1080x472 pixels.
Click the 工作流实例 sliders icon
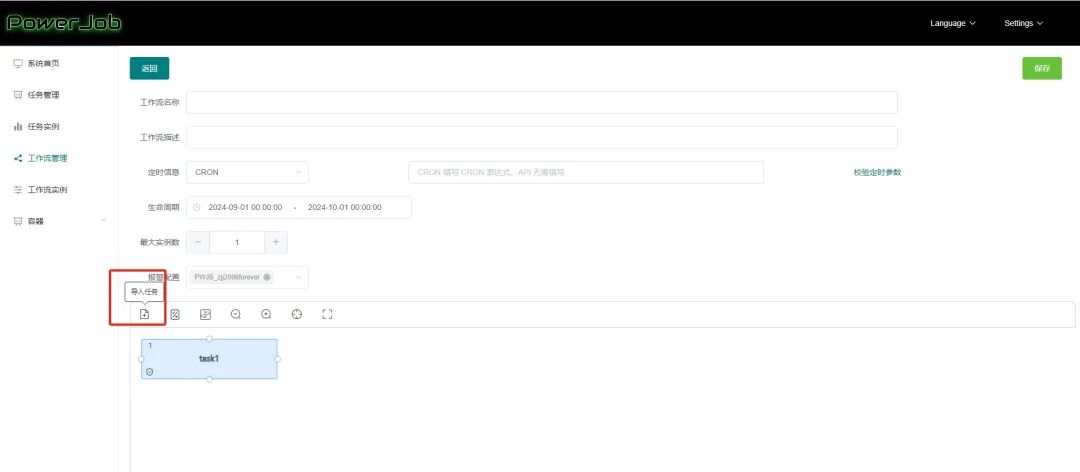pos(18,189)
